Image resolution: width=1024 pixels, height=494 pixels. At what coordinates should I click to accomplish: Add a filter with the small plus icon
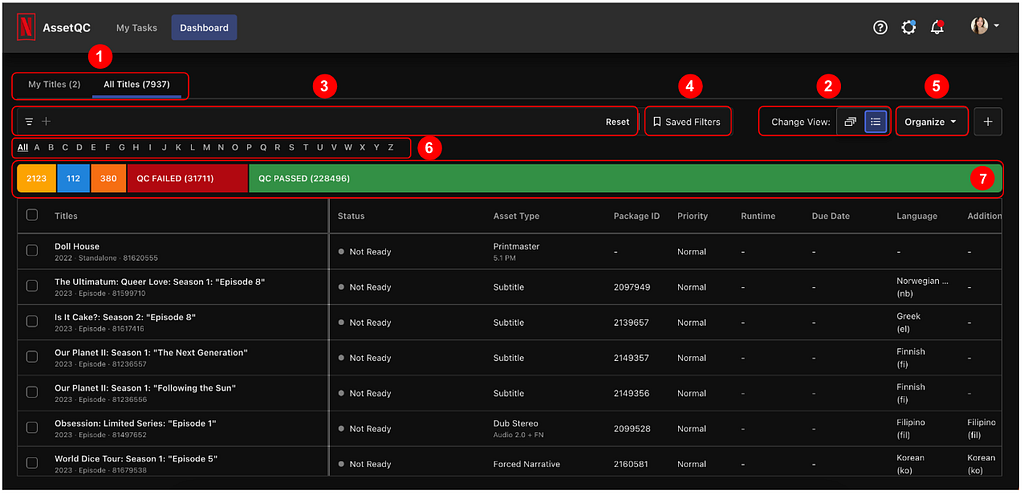[46, 122]
